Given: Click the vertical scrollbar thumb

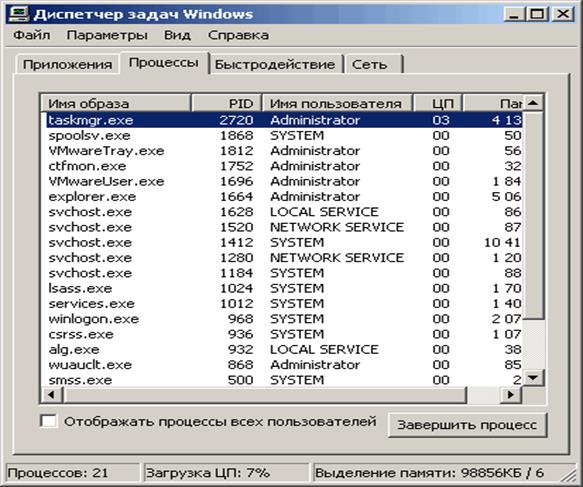Looking at the screenshot, I should coord(533,215).
